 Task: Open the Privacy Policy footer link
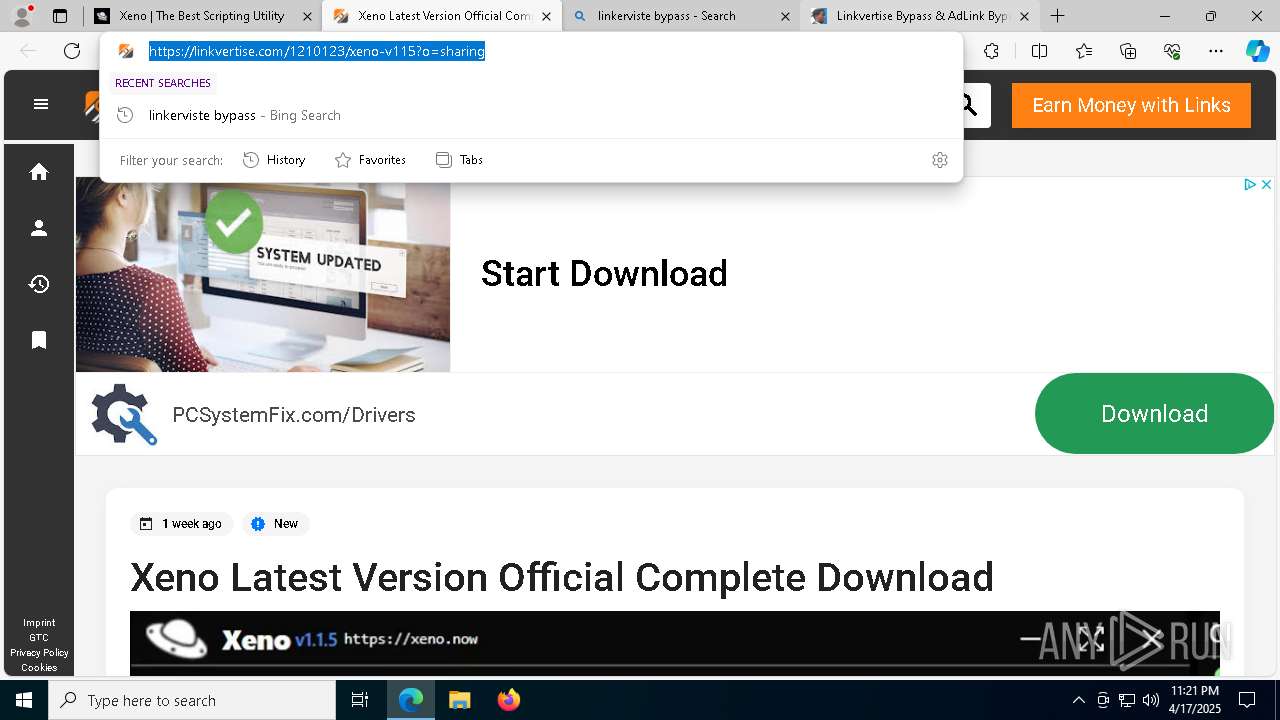(x=39, y=652)
